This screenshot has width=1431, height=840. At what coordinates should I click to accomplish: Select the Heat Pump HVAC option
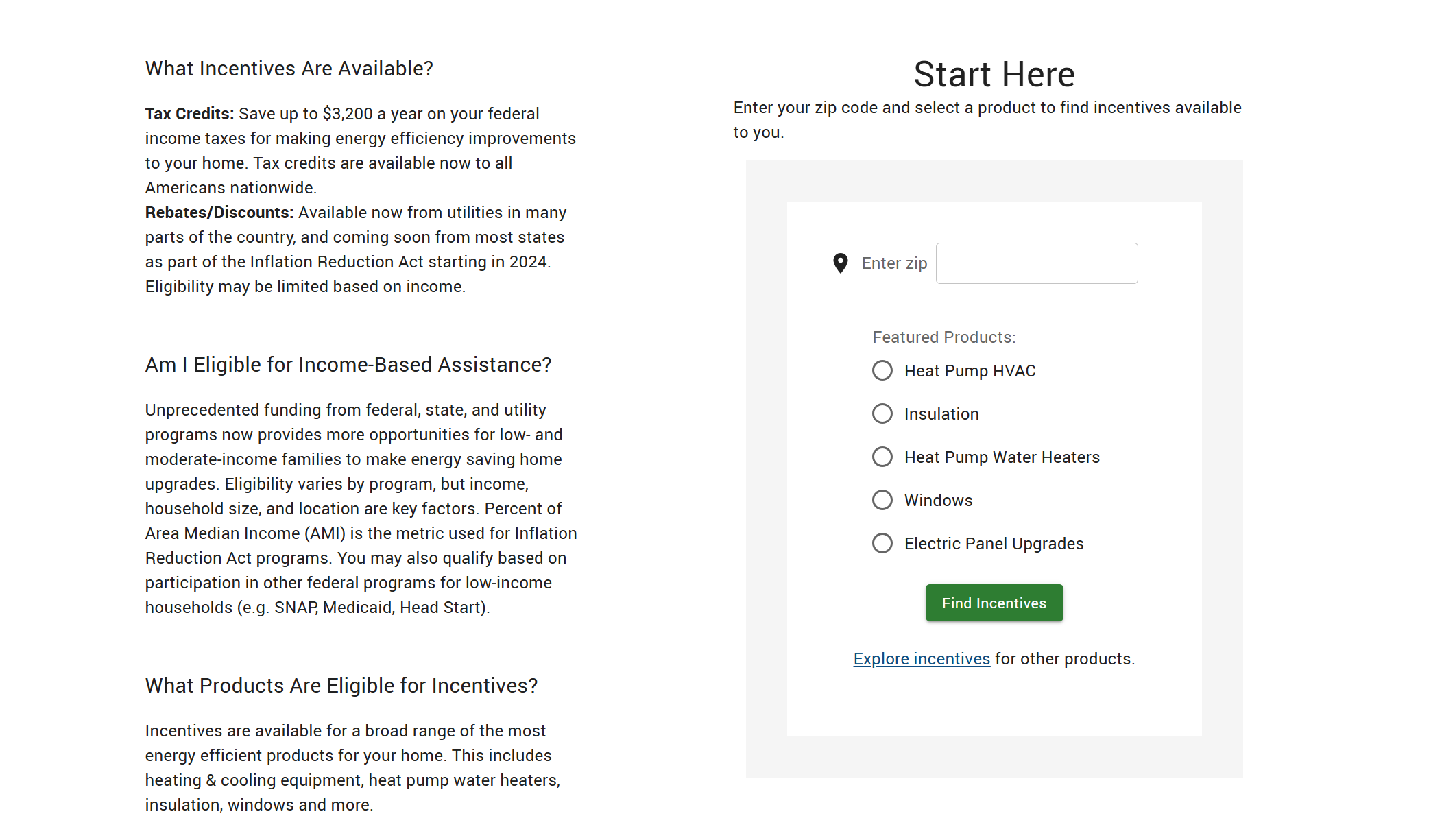pos(882,371)
